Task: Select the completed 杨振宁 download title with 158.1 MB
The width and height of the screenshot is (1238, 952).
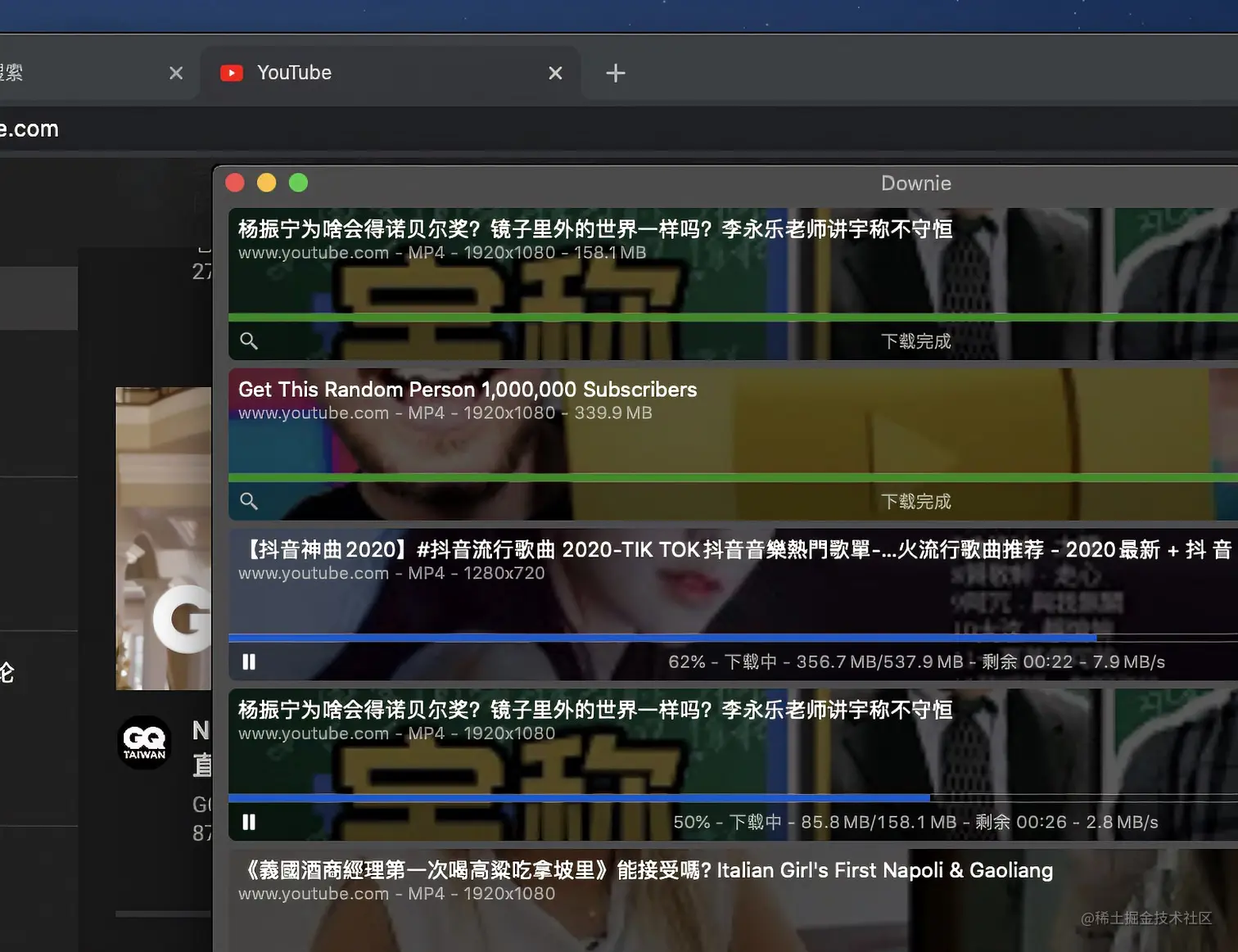Action: coord(595,229)
